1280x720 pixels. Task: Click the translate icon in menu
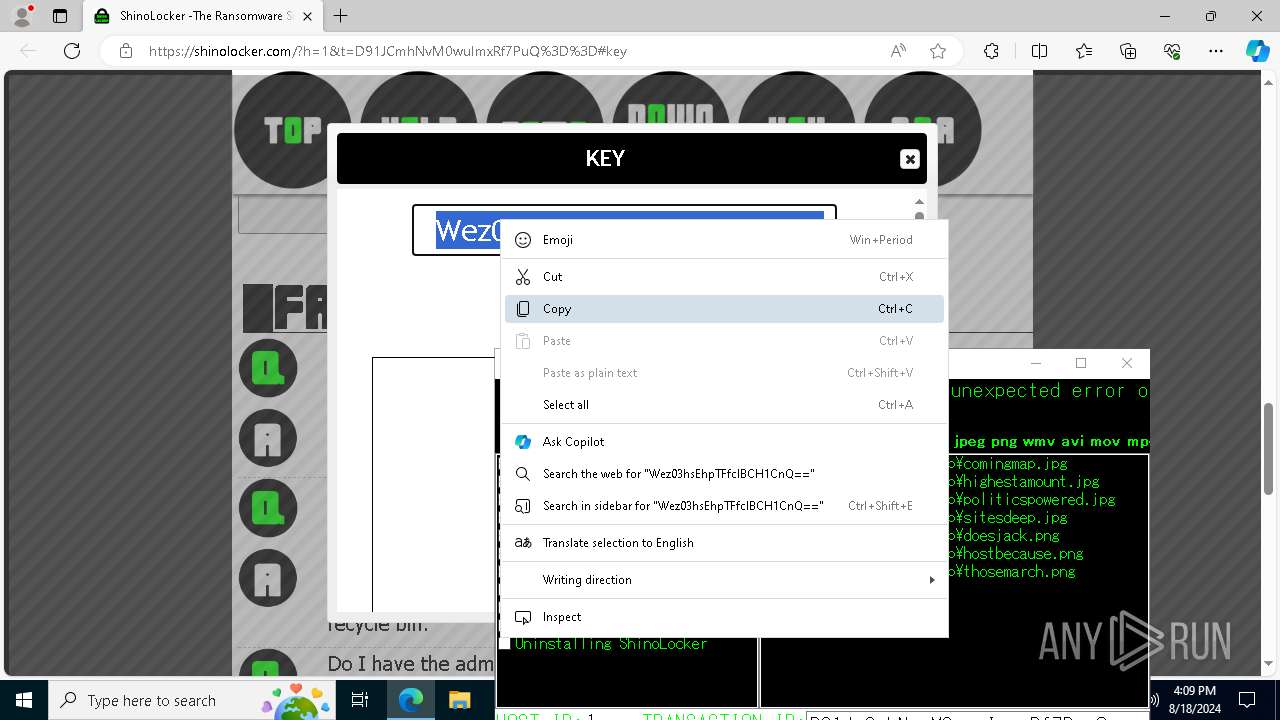click(523, 543)
